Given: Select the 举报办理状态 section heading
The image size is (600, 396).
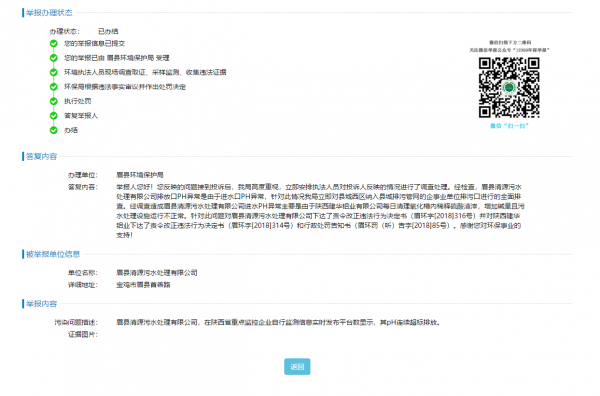Looking at the screenshot, I should click(x=49, y=13).
